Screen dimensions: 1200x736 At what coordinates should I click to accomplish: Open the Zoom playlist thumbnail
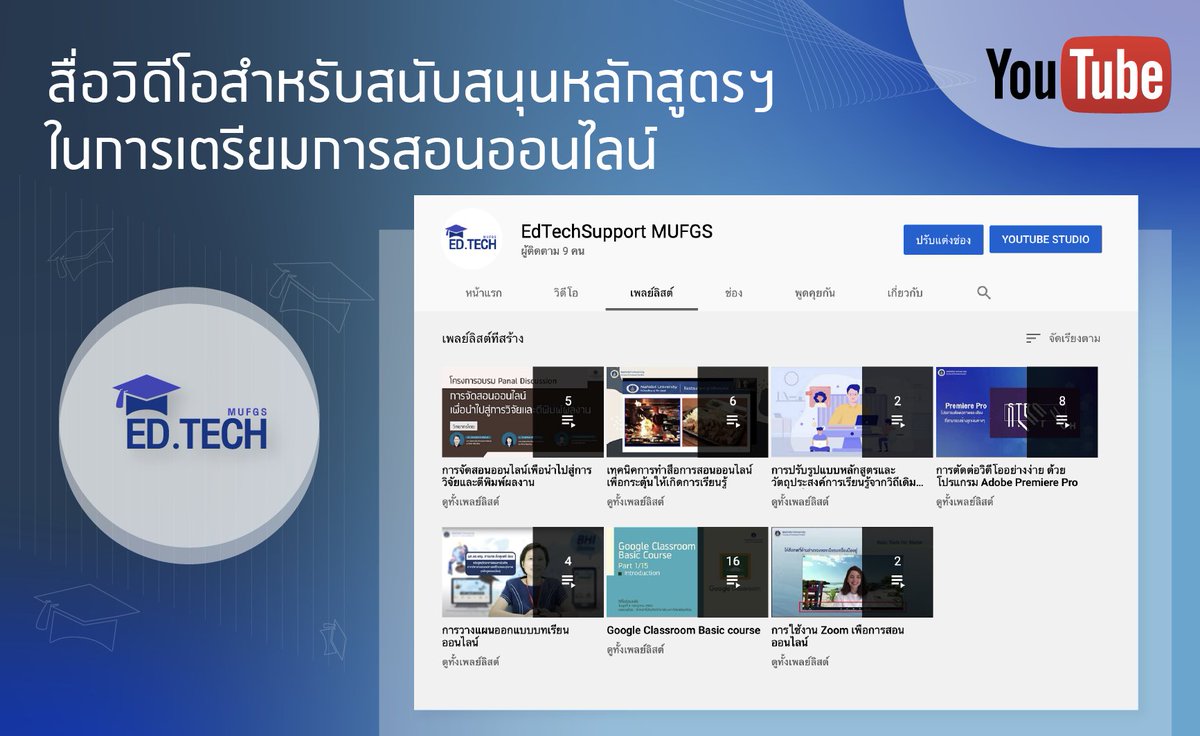[852, 572]
